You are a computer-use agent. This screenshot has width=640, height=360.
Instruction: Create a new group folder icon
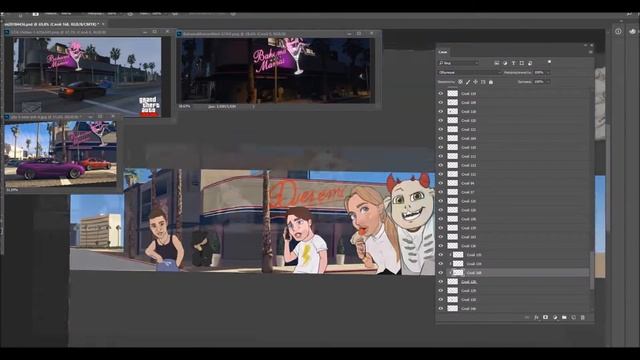click(564, 317)
